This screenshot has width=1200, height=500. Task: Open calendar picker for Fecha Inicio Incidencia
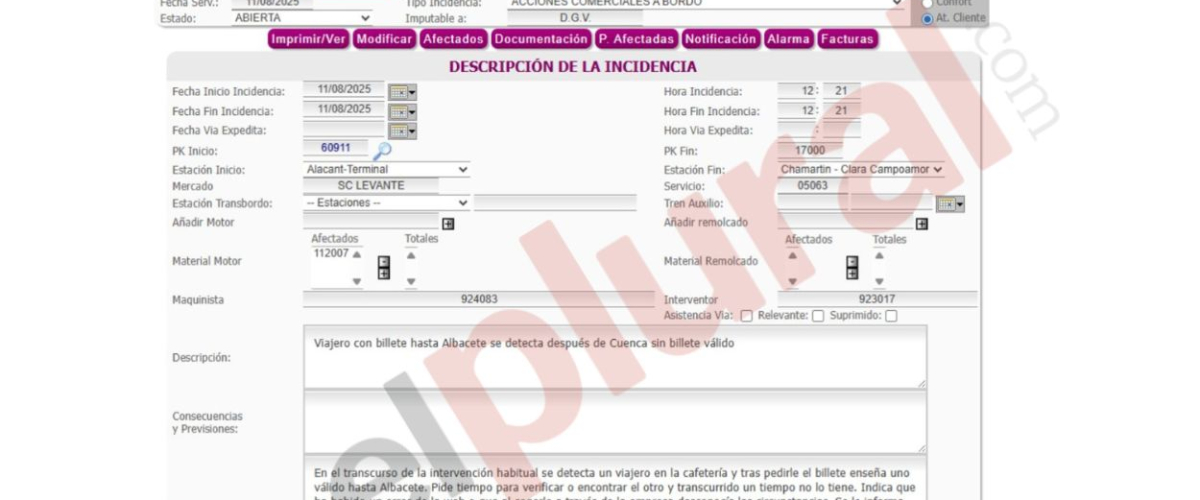[401, 92]
